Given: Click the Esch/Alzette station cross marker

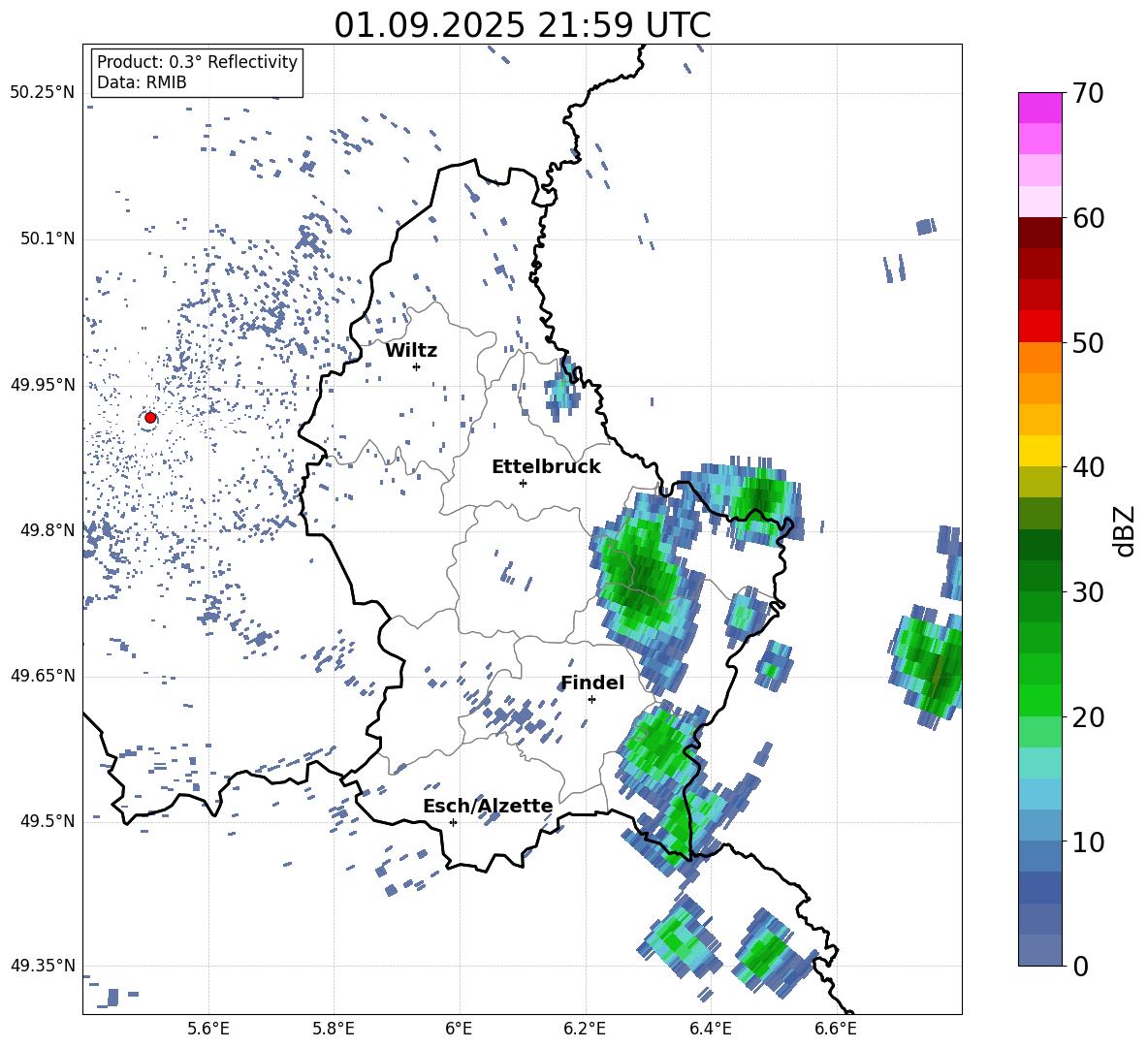Looking at the screenshot, I should (453, 822).
